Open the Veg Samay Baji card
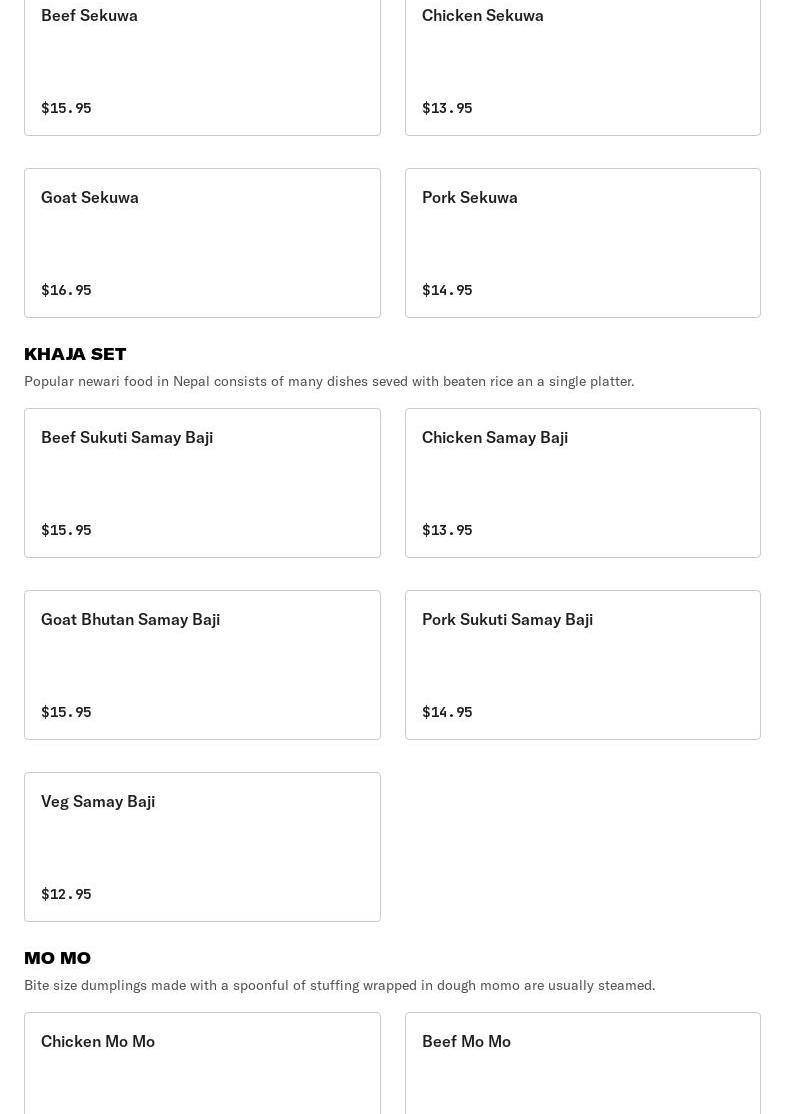 [202, 847]
